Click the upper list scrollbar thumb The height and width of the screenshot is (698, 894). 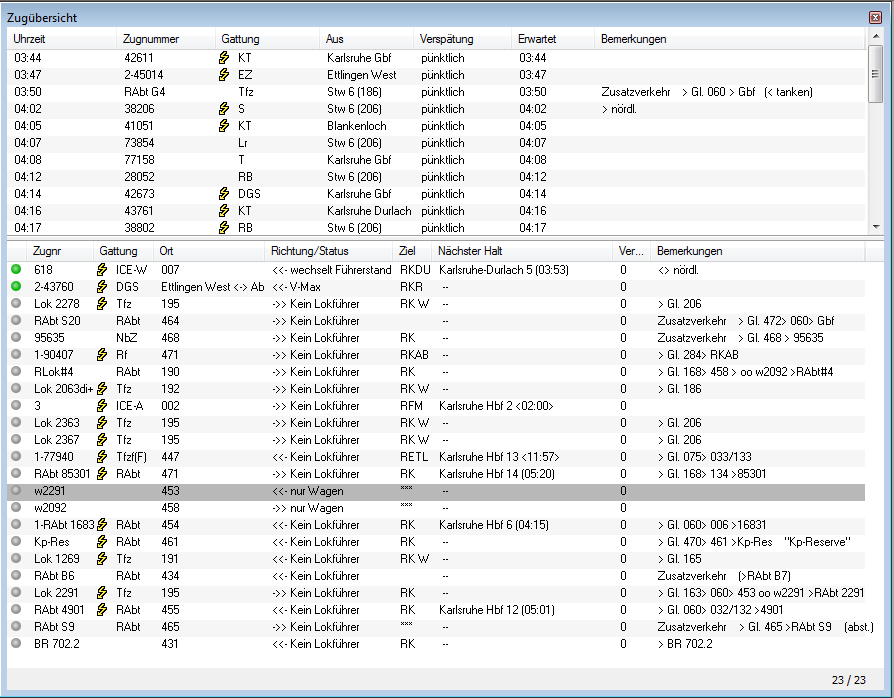click(876, 74)
